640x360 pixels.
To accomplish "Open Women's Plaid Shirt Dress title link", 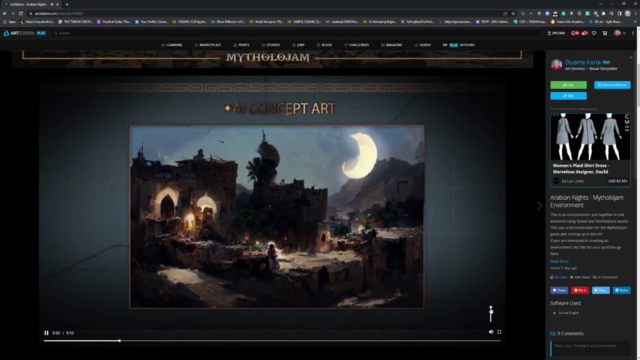I will click(581, 169).
